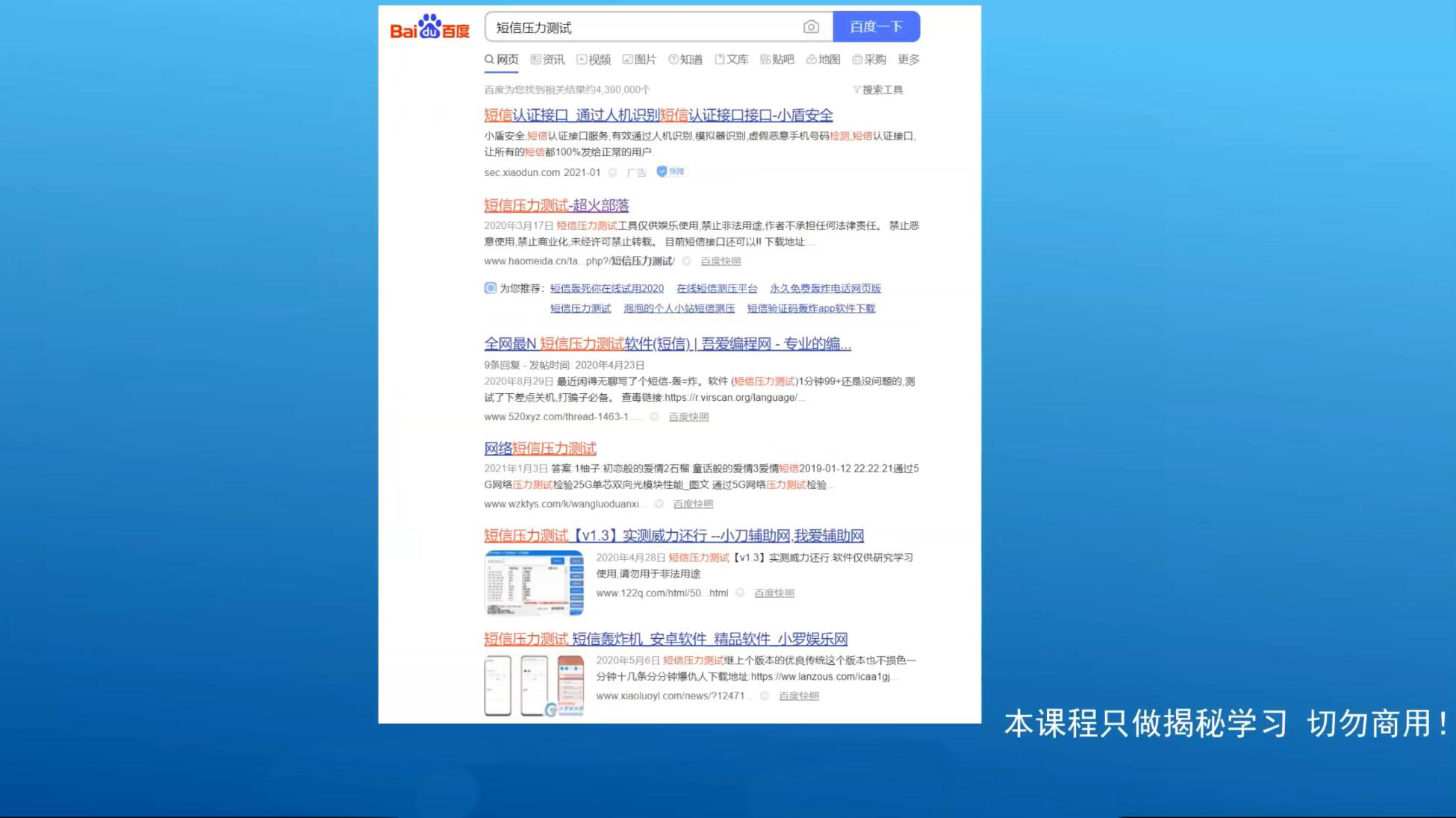Click the 百度一下 search button
Screen dimensions: 1456x818
[877, 27]
